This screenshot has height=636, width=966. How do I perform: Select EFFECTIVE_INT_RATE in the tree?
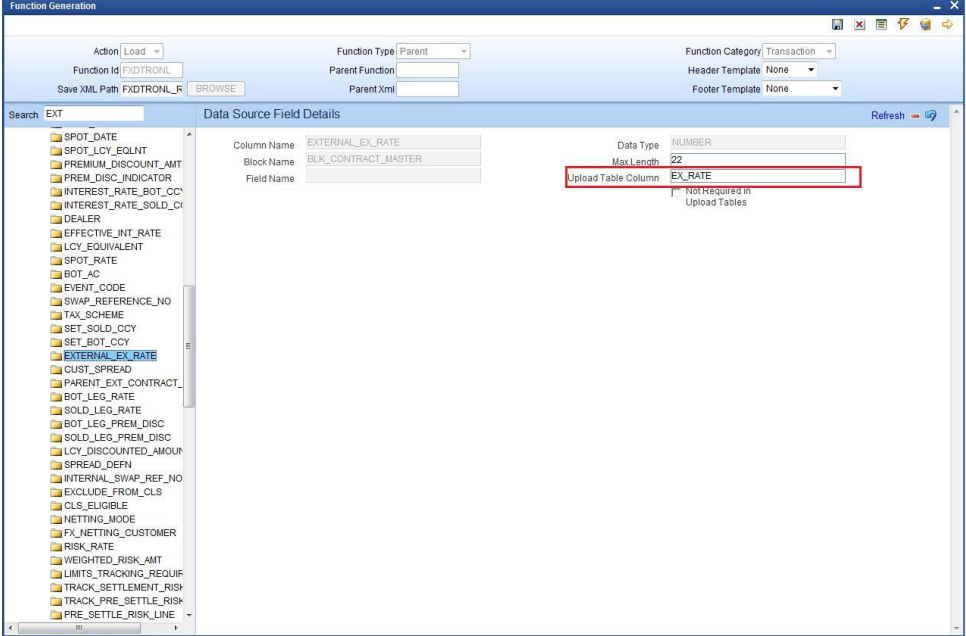pos(112,233)
